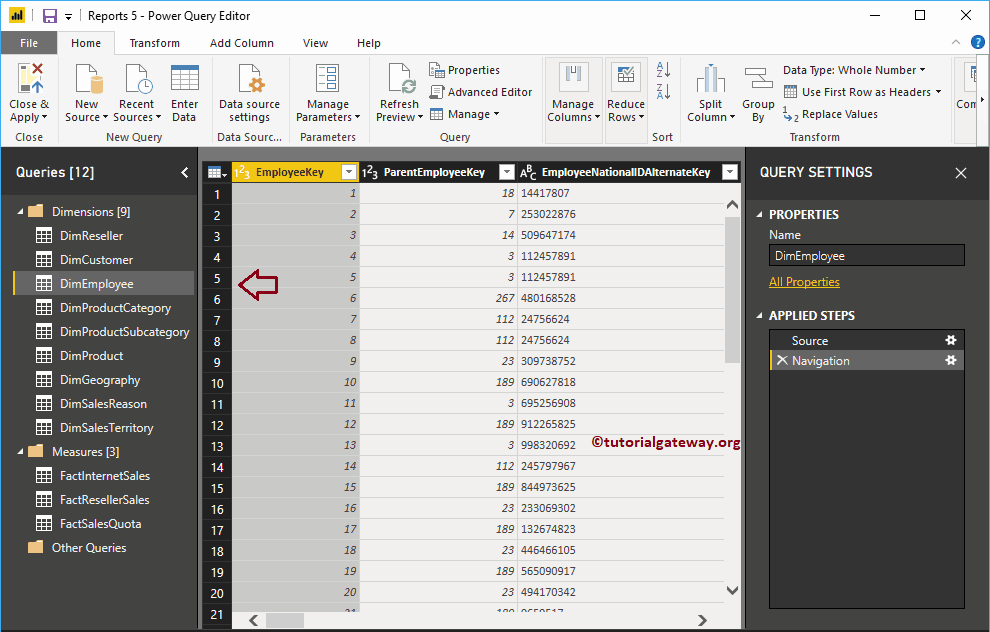Open Data Type: Whole Number dropdown
The height and width of the screenshot is (632, 990).
(x=854, y=70)
